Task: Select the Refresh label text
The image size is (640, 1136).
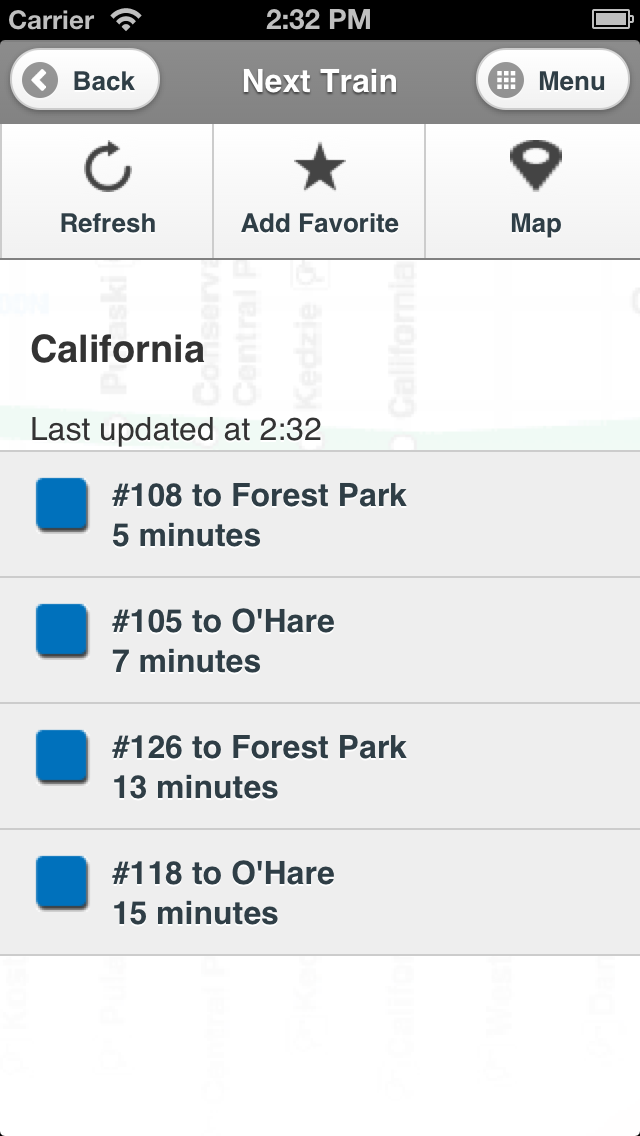Action: coord(107,223)
